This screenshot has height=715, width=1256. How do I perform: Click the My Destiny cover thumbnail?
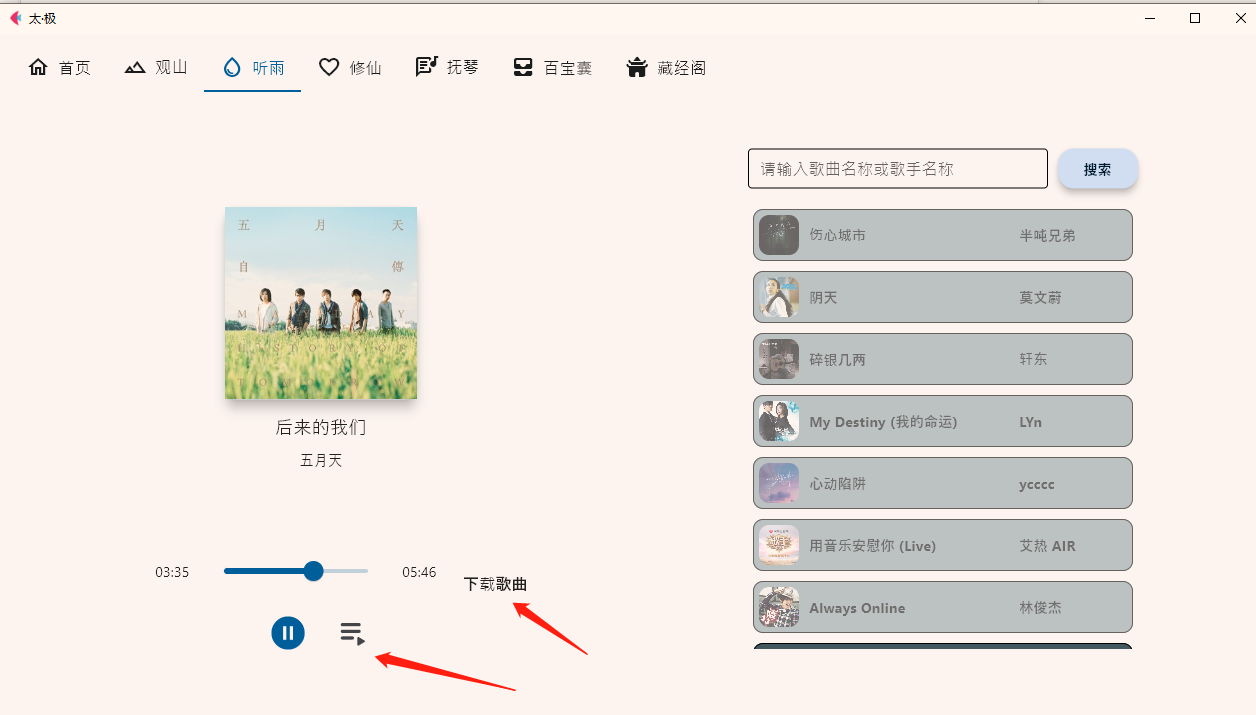click(x=779, y=421)
